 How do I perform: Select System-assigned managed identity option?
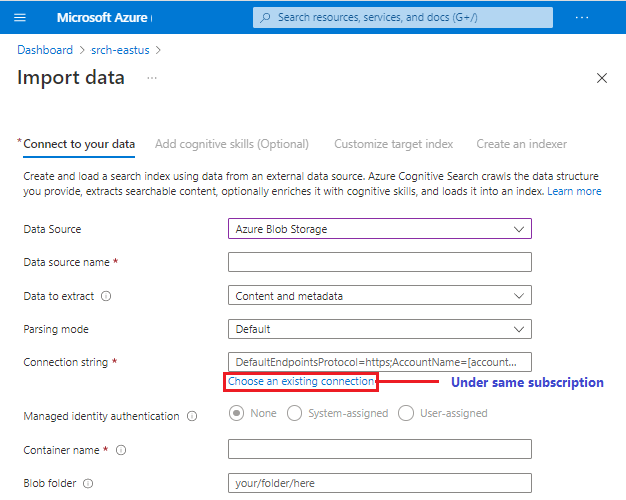click(295, 413)
